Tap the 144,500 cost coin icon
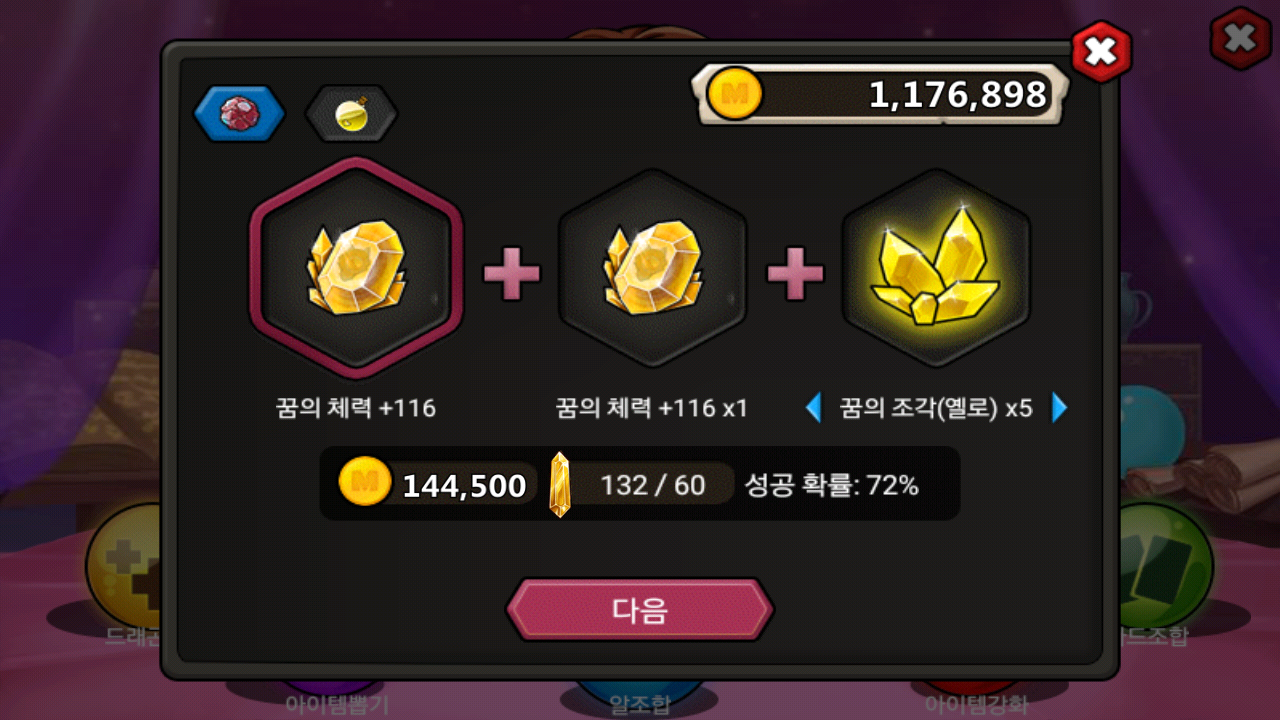This screenshot has width=1280, height=720. coord(365,484)
